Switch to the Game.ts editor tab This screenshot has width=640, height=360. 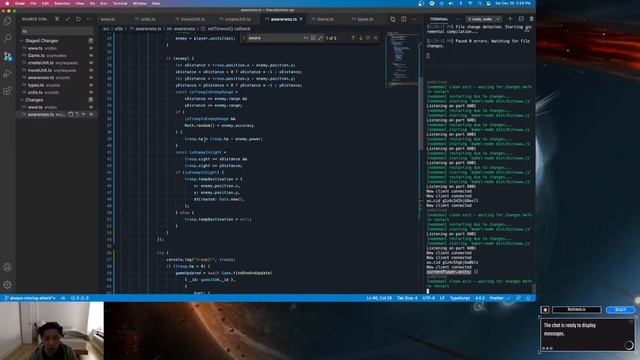(x=325, y=19)
